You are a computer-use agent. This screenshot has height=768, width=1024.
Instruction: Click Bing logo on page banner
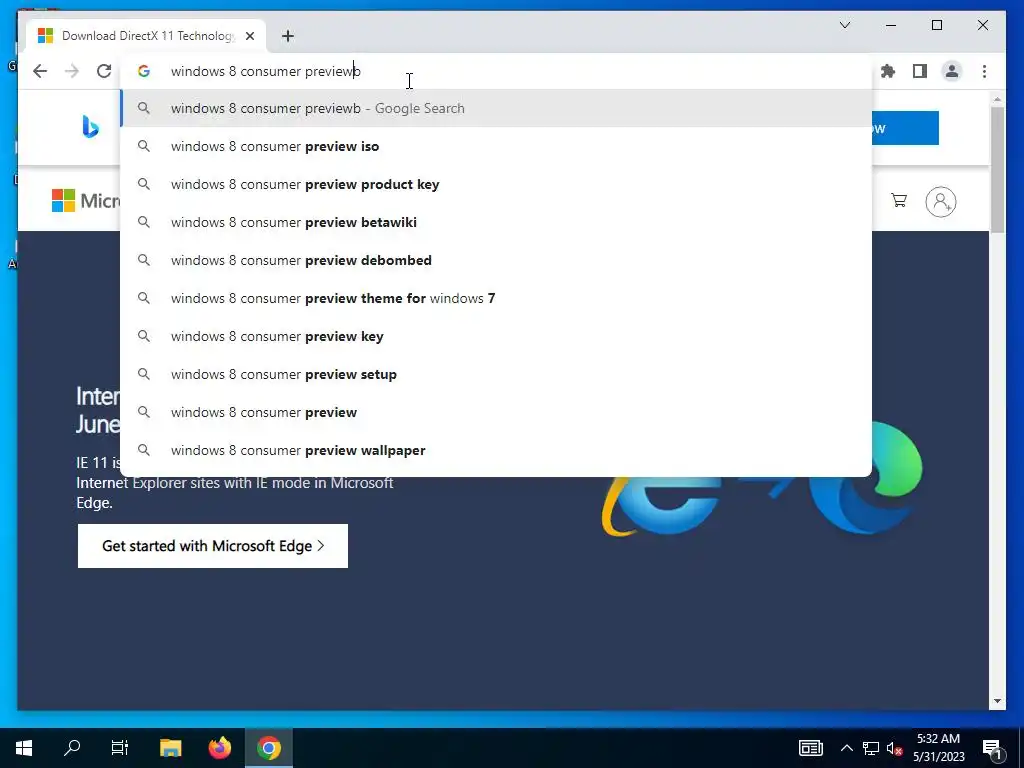(90, 127)
